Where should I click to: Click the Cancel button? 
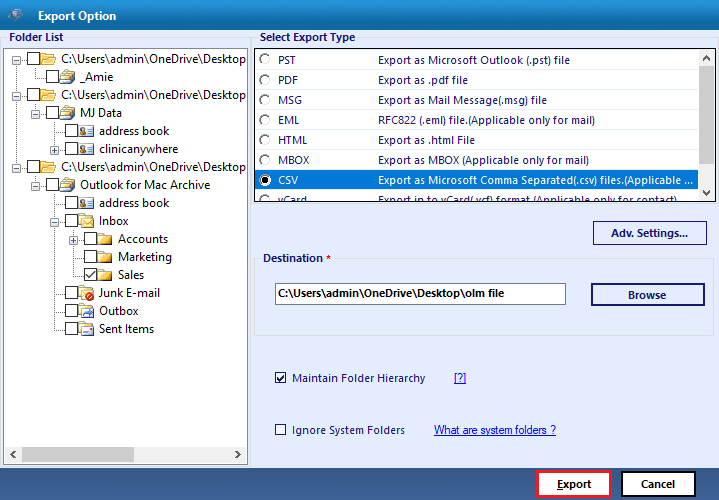658,484
